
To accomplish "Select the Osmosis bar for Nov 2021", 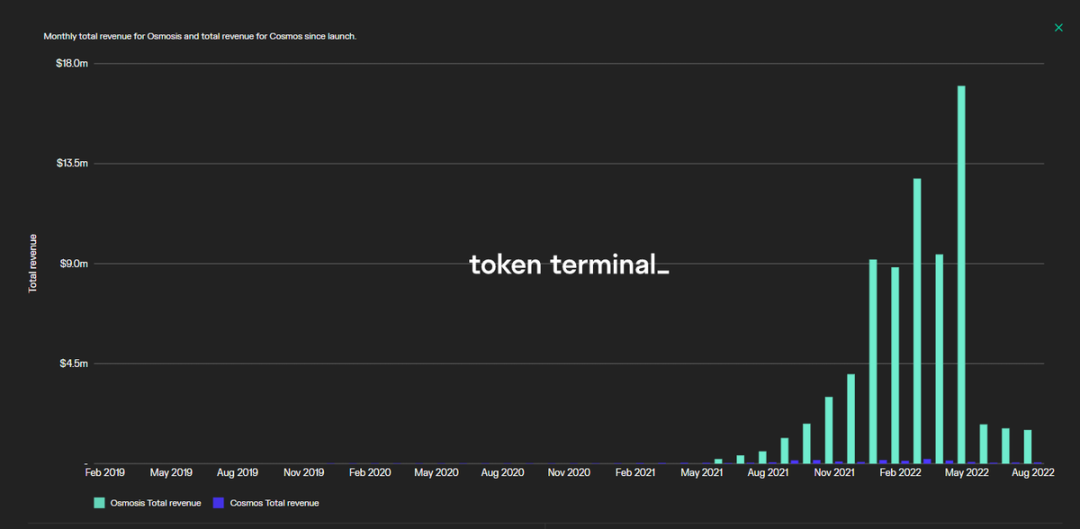I will tap(829, 430).
